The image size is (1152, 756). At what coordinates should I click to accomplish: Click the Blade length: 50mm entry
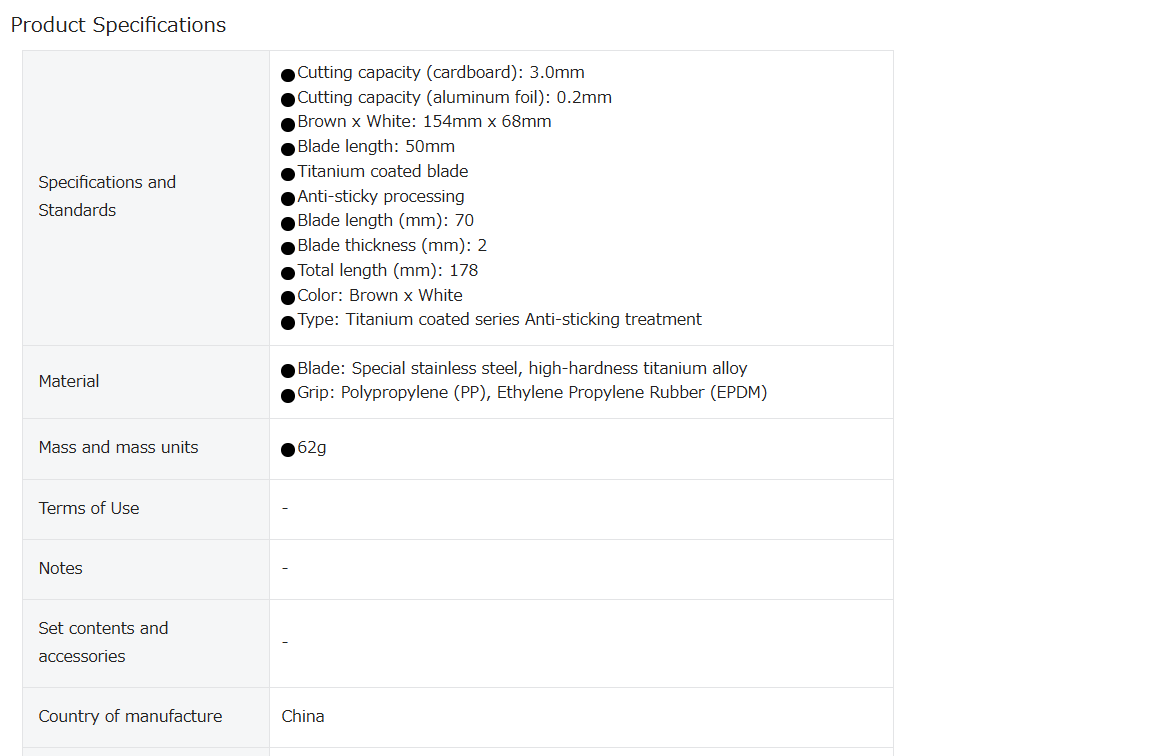(x=368, y=147)
